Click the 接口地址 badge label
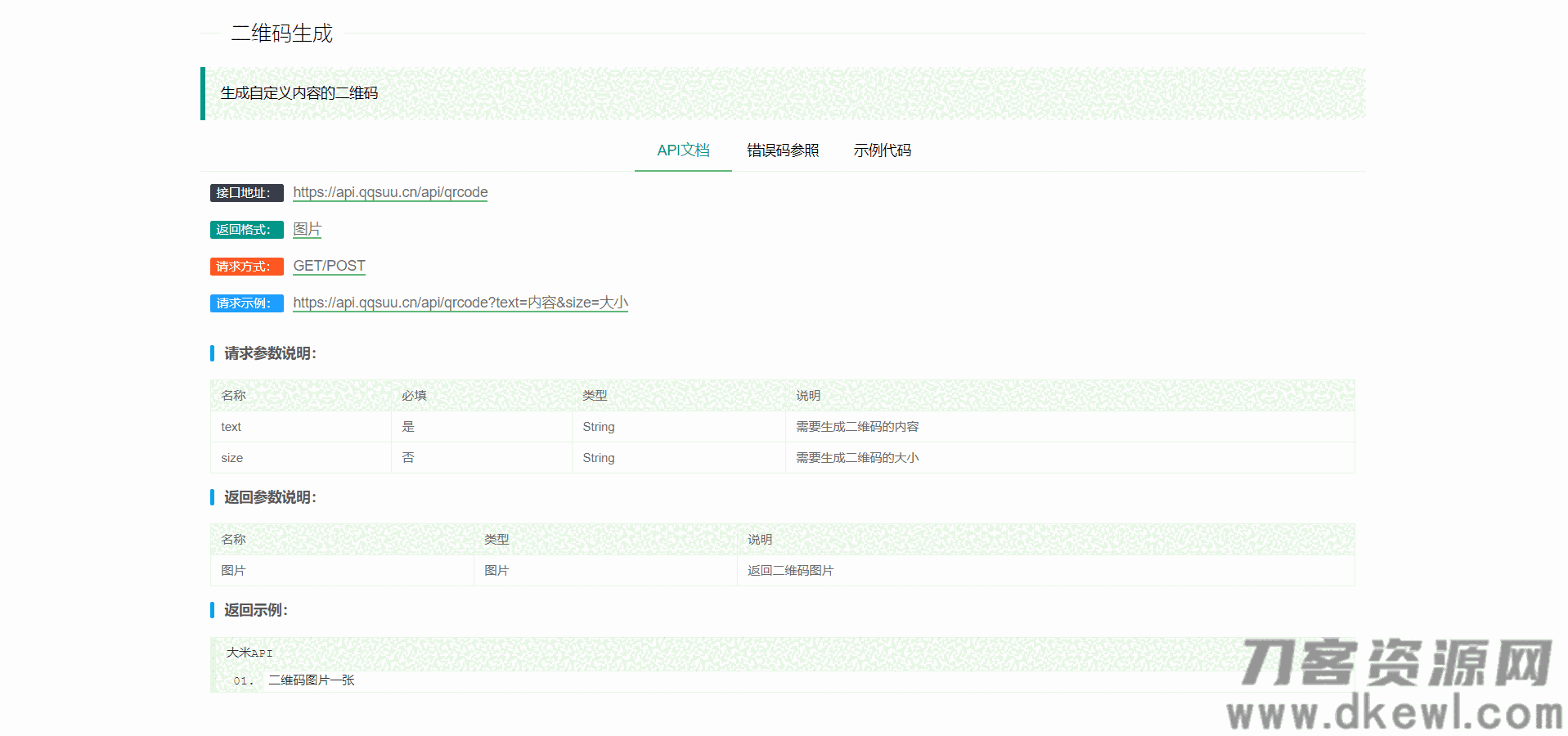This screenshot has width=1568, height=736. [x=246, y=193]
